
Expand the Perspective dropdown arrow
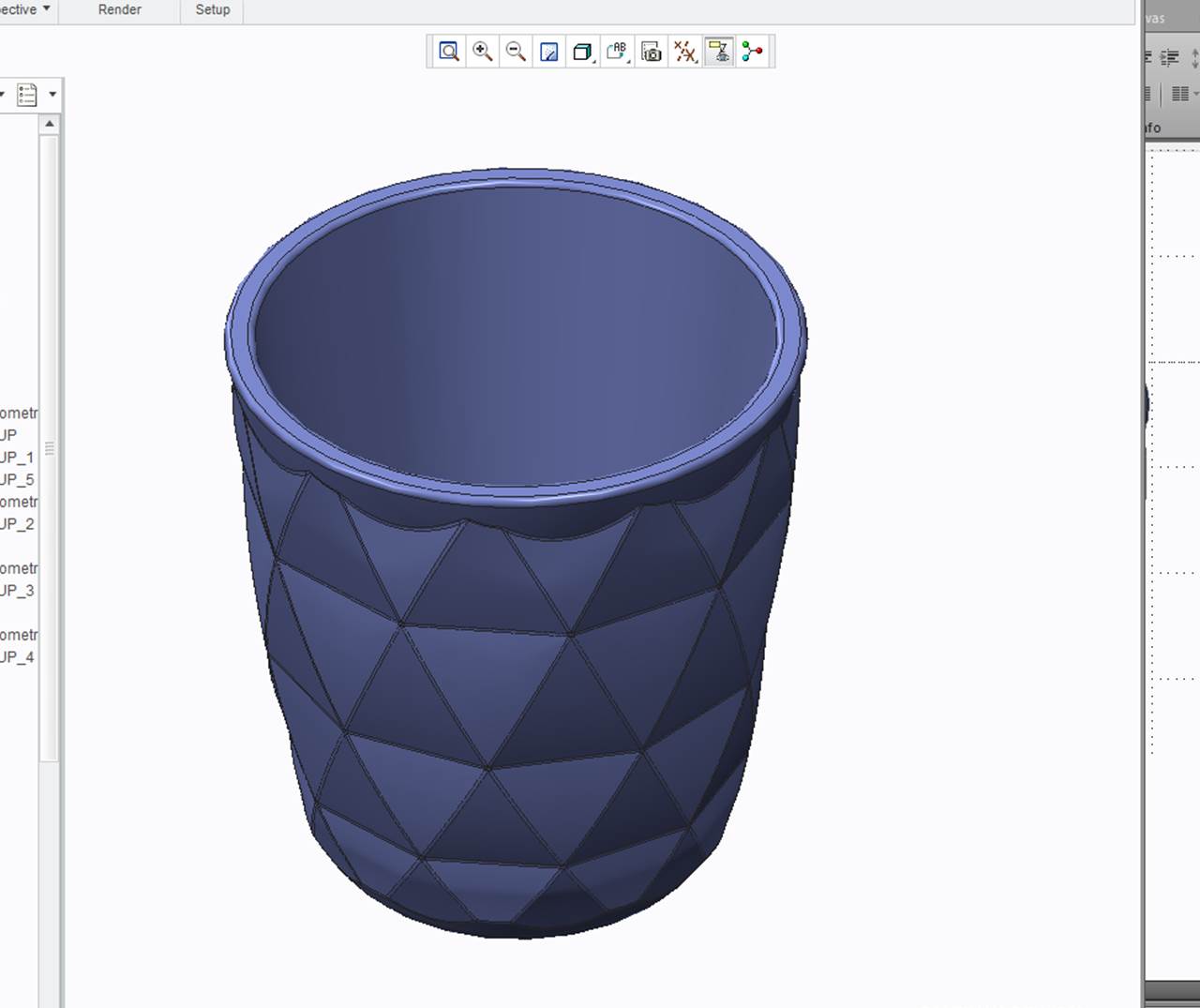46,9
